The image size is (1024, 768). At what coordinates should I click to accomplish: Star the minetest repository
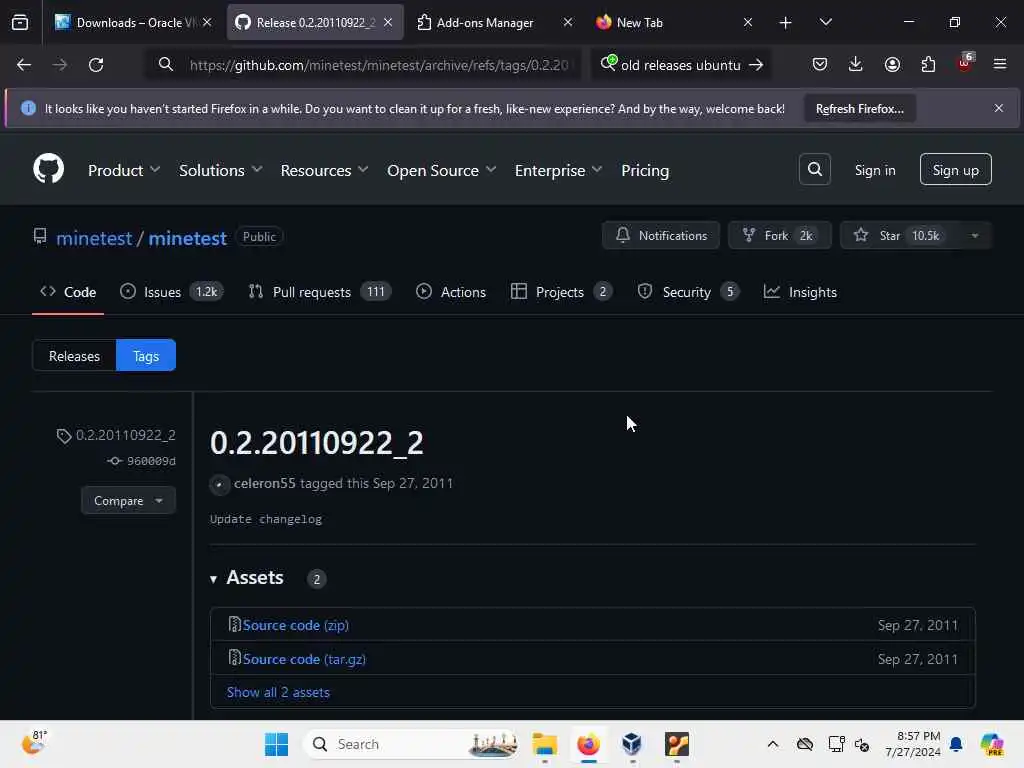(x=899, y=235)
